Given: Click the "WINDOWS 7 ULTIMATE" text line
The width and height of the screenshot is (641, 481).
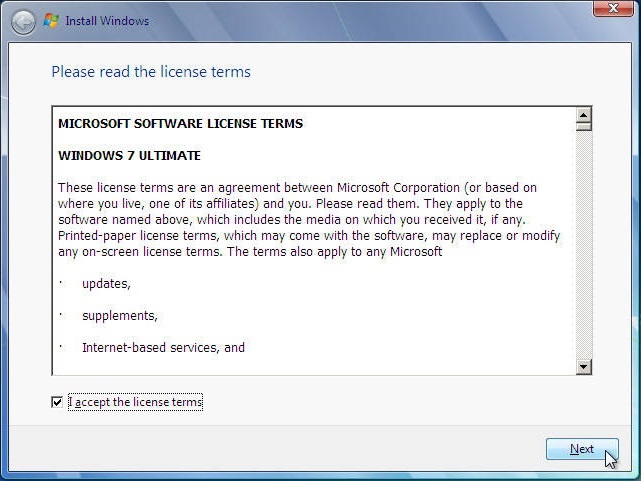Looking at the screenshot, I should pyautogui.click(x=129, y=156).
